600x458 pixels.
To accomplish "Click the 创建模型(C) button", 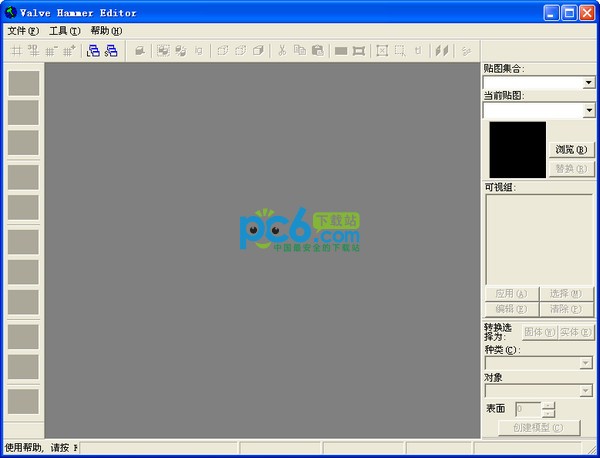I will click(x=539, y=428).
